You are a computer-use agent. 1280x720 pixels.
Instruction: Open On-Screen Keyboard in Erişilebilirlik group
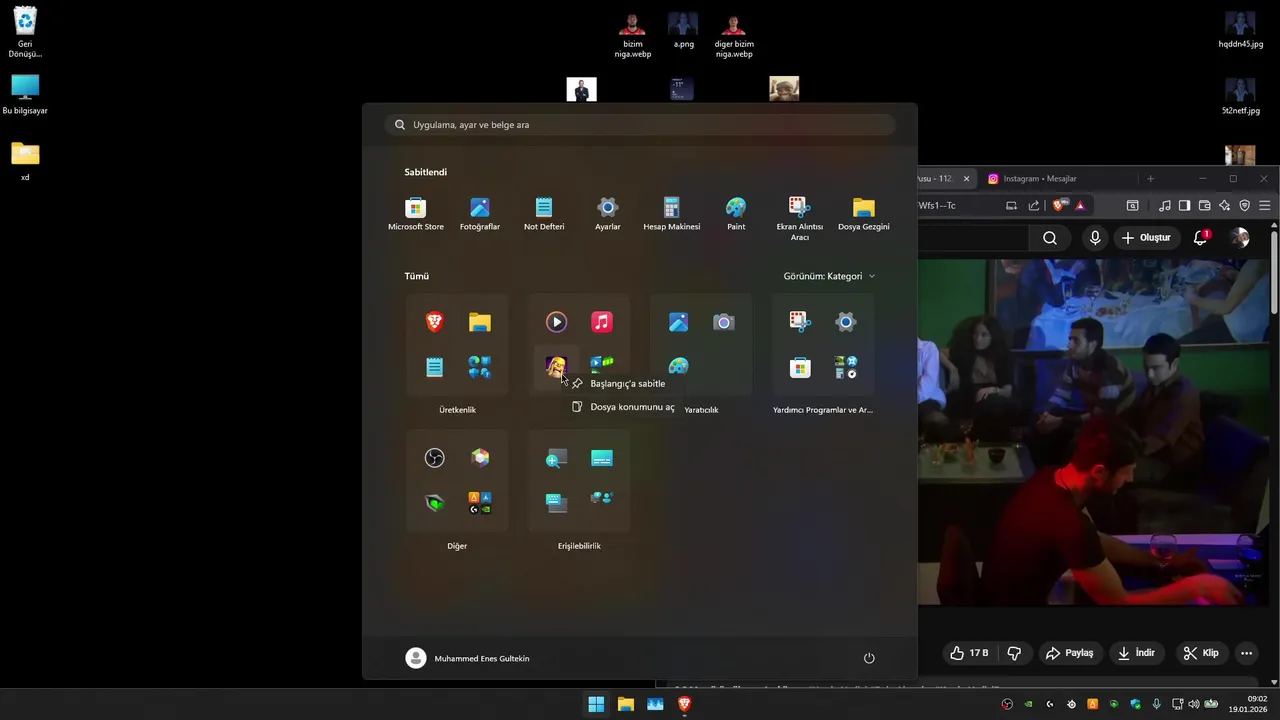pyautogui.click(x=556, y=502)
